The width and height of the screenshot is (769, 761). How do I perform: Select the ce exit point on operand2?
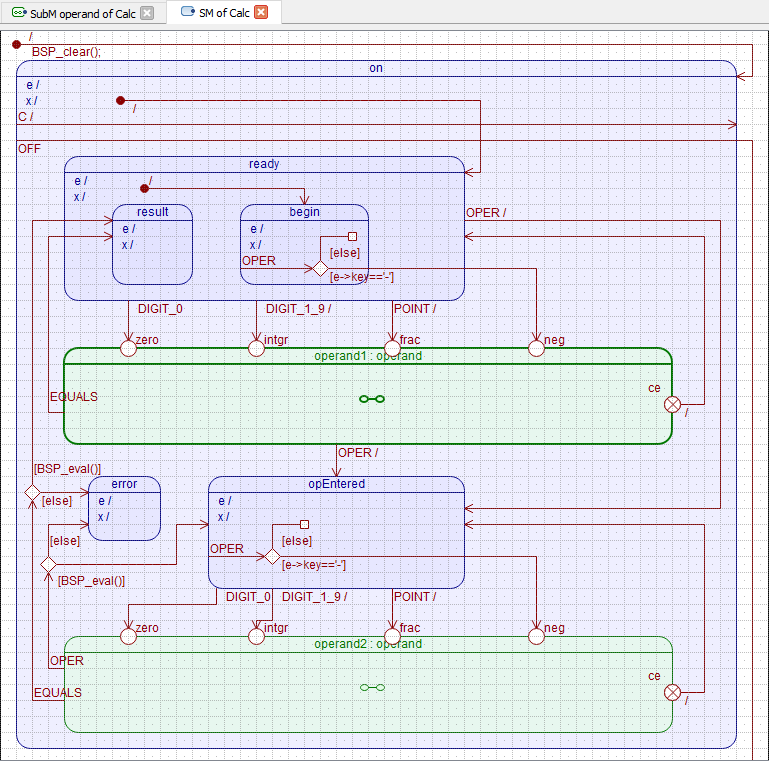[673, 692]
